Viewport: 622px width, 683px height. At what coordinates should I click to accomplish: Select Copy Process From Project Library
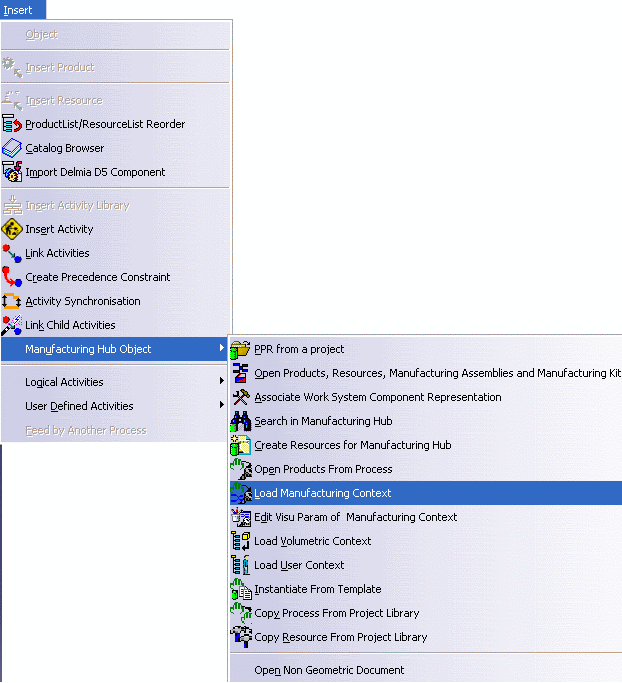(426, 613)
